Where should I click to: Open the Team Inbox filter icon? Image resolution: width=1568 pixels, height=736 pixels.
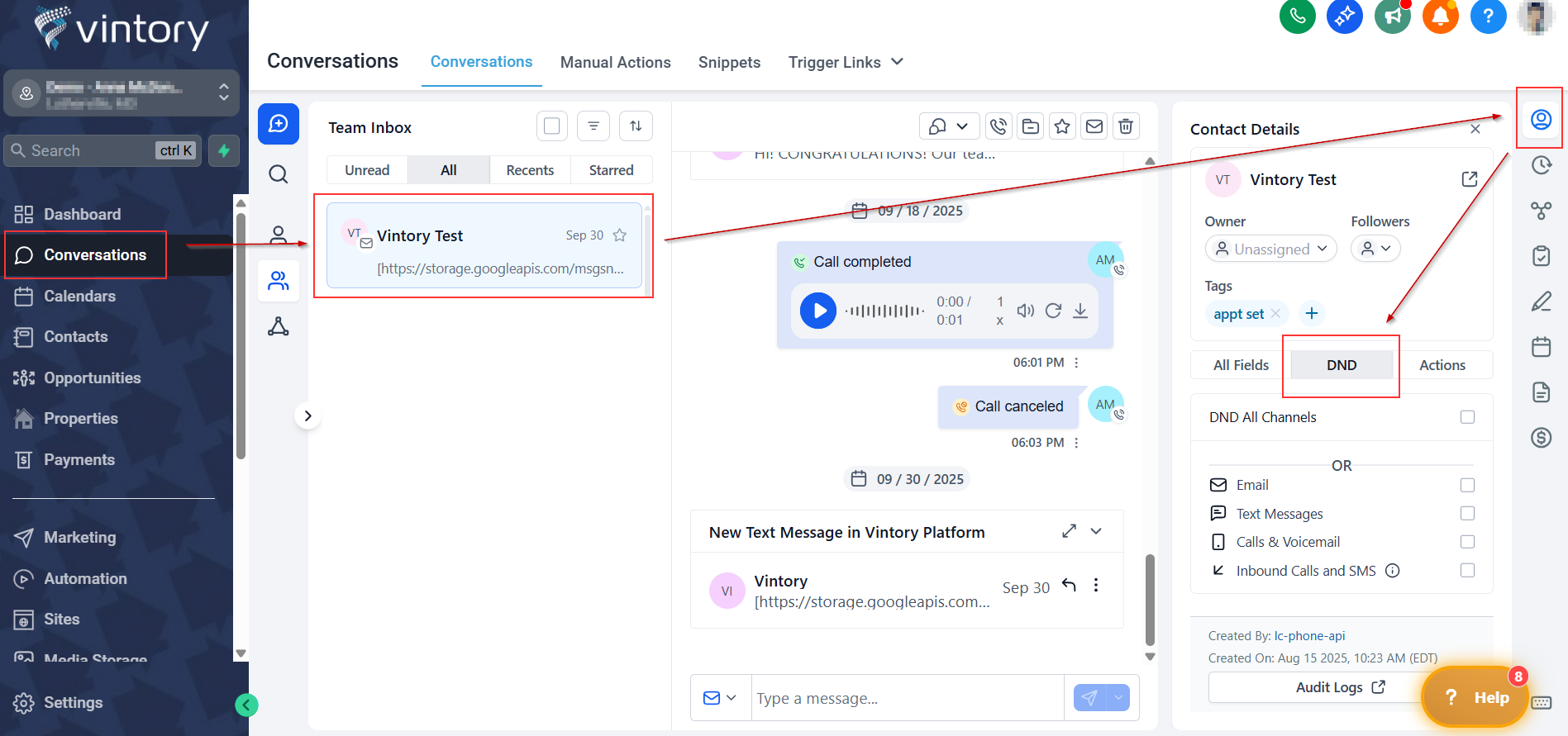click(593, 126)
